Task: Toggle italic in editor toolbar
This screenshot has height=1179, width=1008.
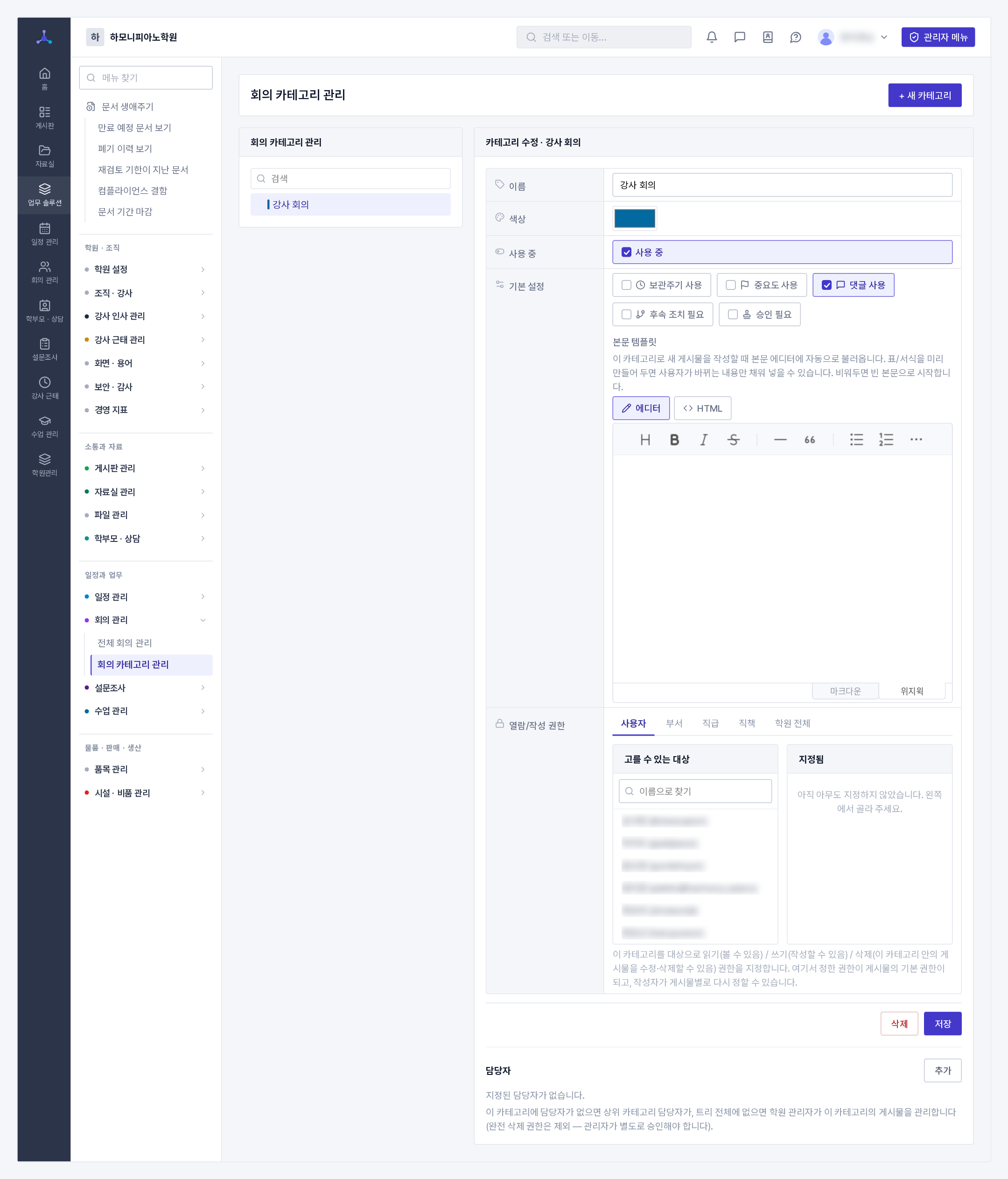Action: click(704, 440)
